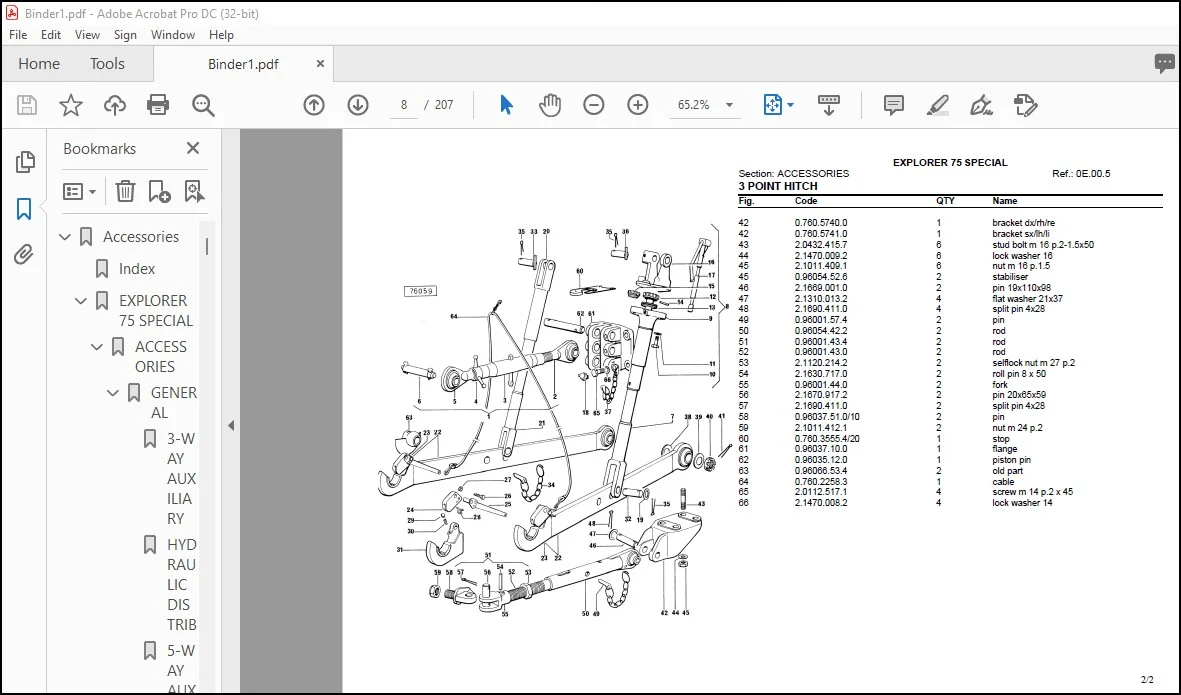Open the bookmark options menu dropdown
This screenshot has height=695, width=1181.
(80, 191)
